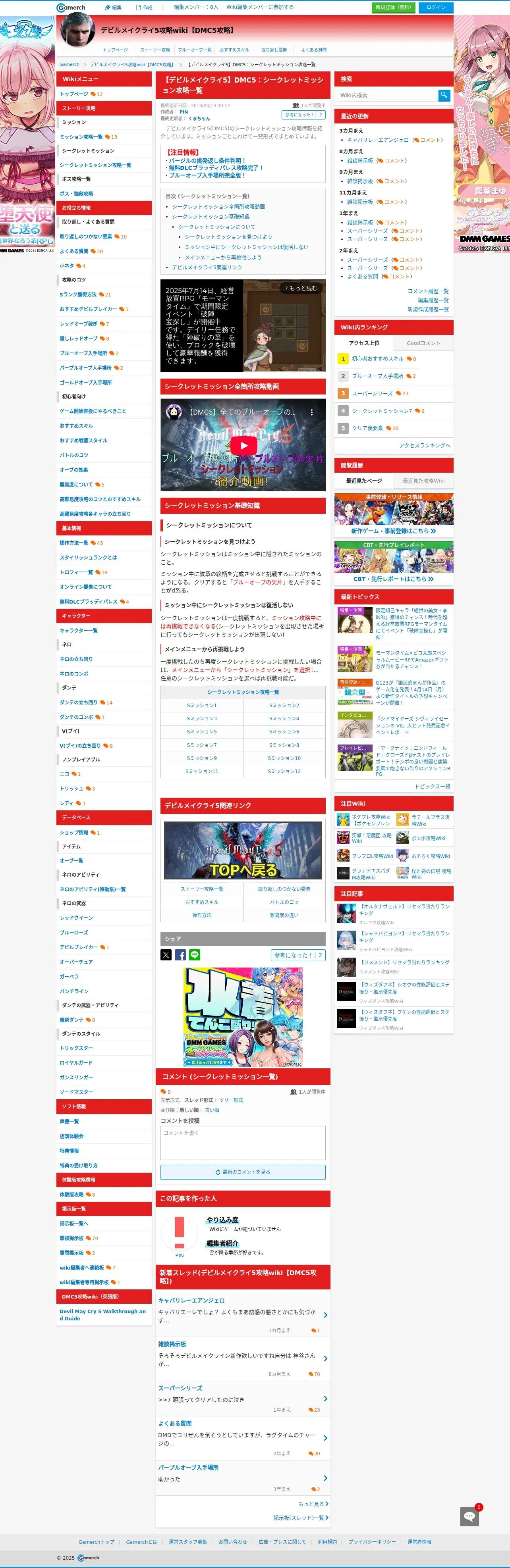
Task: Click Sミッション7 ranking row
Action: [394, 411]
